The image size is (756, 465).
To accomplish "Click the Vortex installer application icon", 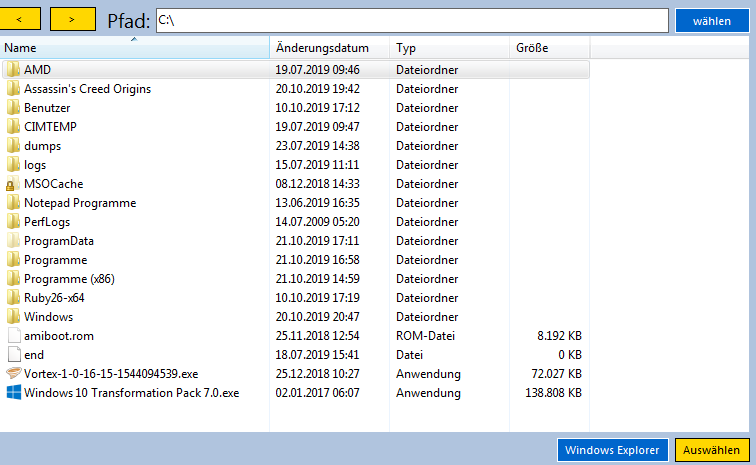I will pyautogui.click(x=13, y=374).
